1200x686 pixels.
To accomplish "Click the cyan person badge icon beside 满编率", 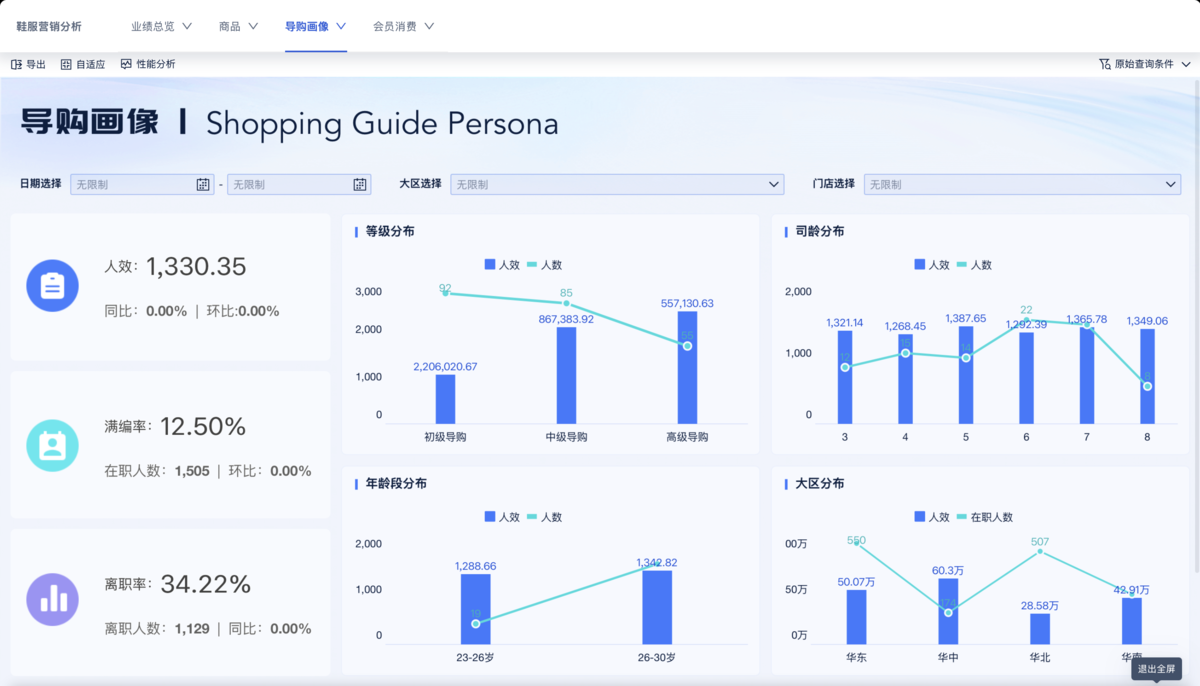I will click(x=52, y=445).
